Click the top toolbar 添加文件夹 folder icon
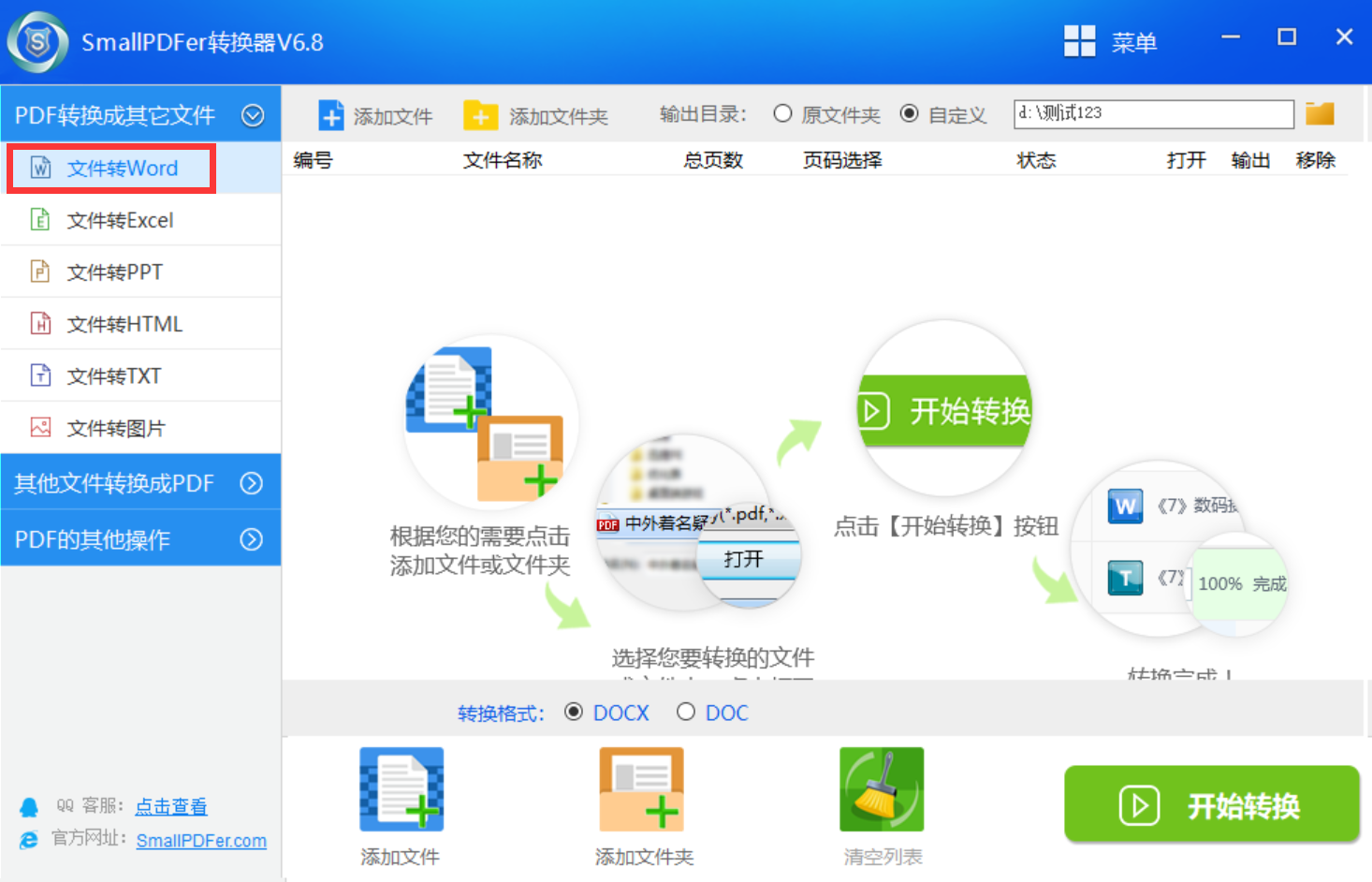 coord(480,115)
